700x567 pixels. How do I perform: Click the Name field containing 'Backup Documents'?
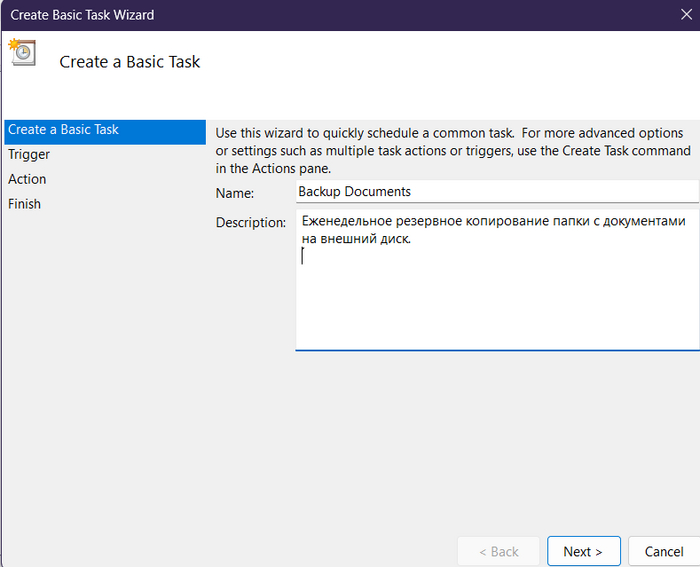(x=496, y=191)
